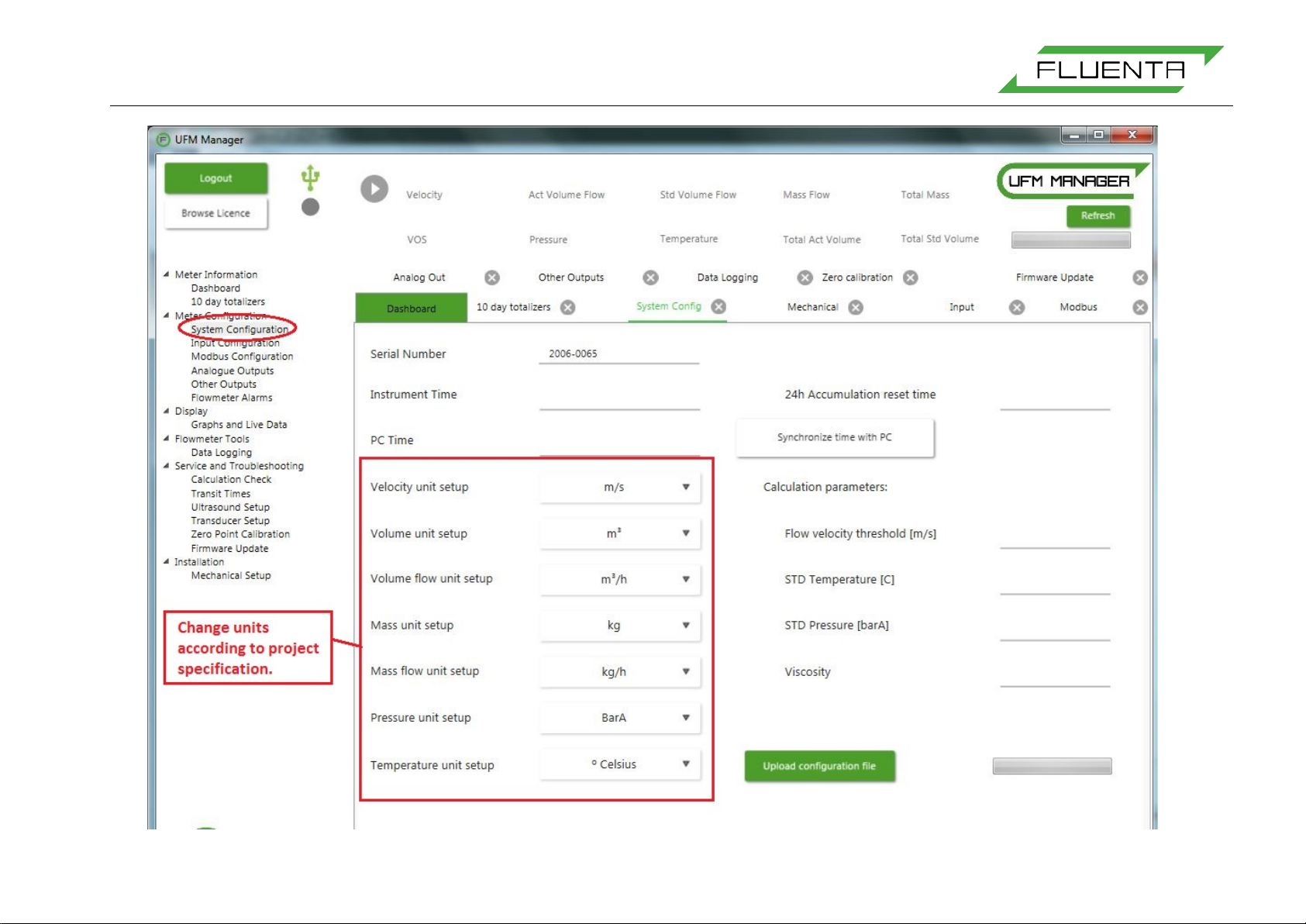This screenshot has width=1306, height=924.
Task: Select Modbus Configuration in the tree
Action: 242,357
